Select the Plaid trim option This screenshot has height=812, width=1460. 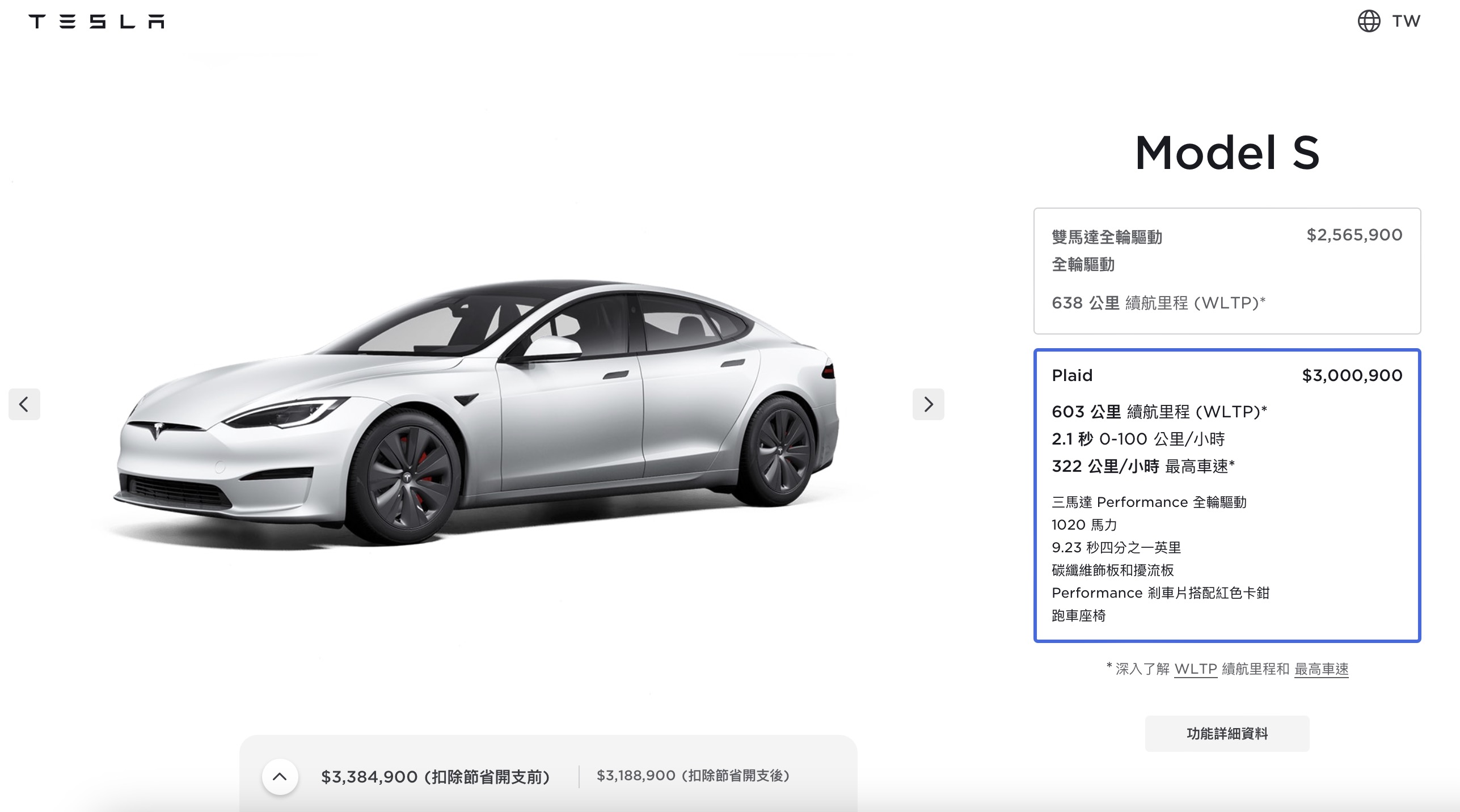click(1227, 496)
